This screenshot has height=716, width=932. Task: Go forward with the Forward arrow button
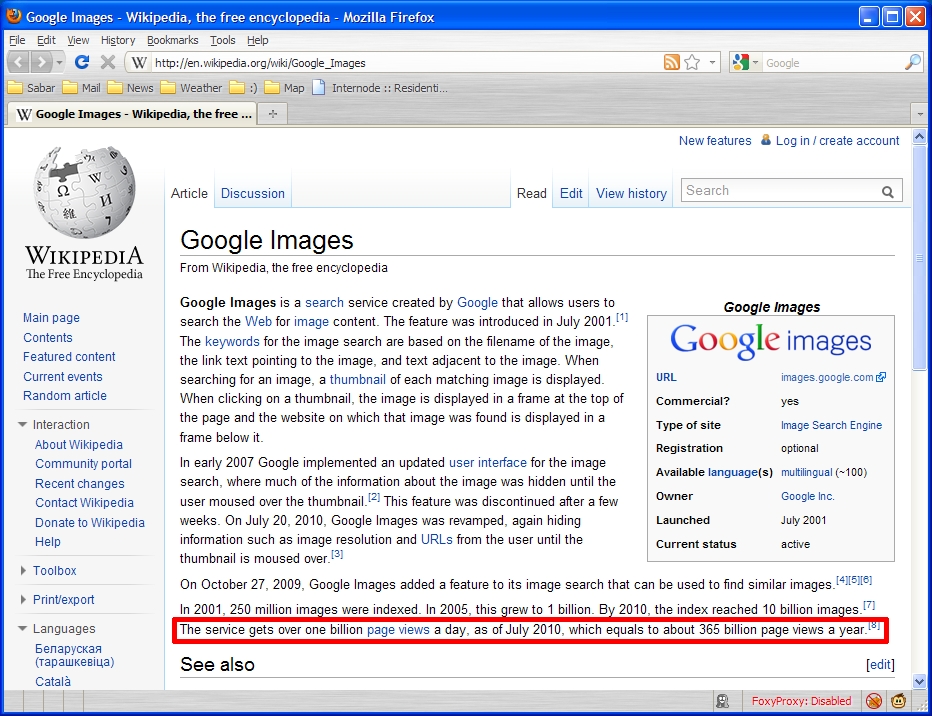(40, 62)
